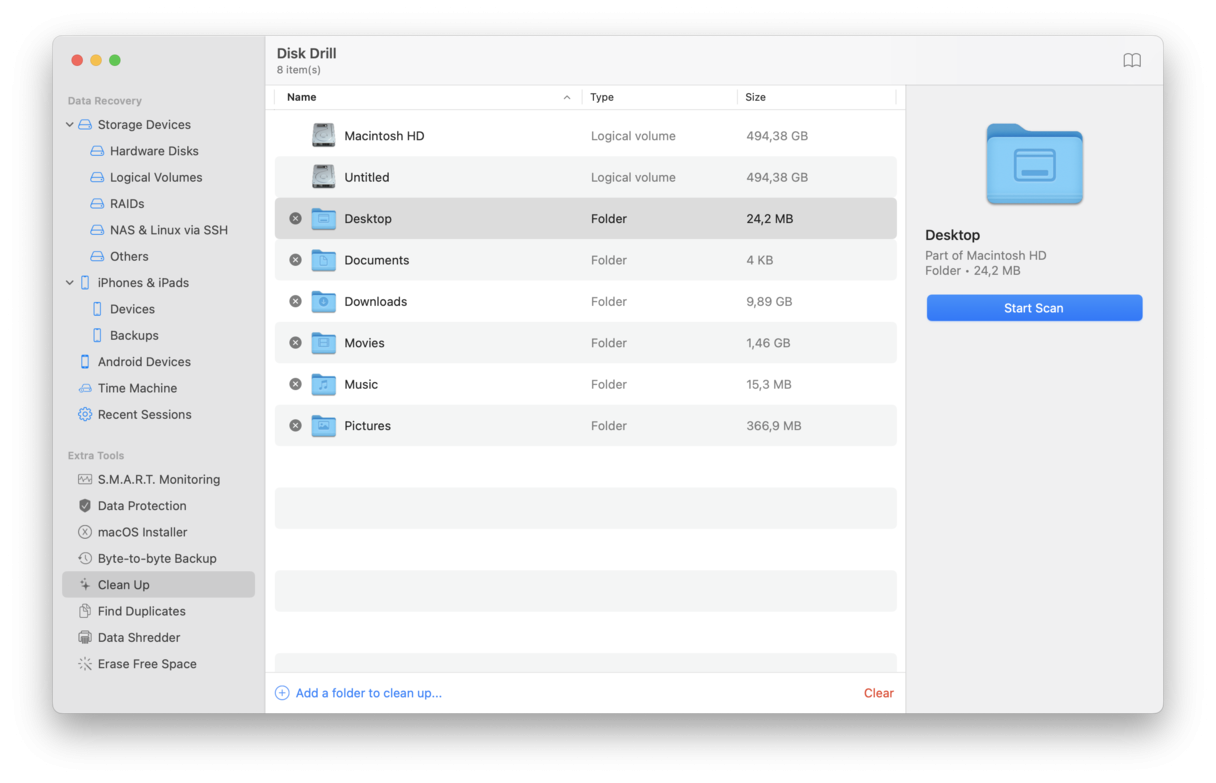Switch to the Clean Up tool
1216x783 pixels.
coord(124,584)
